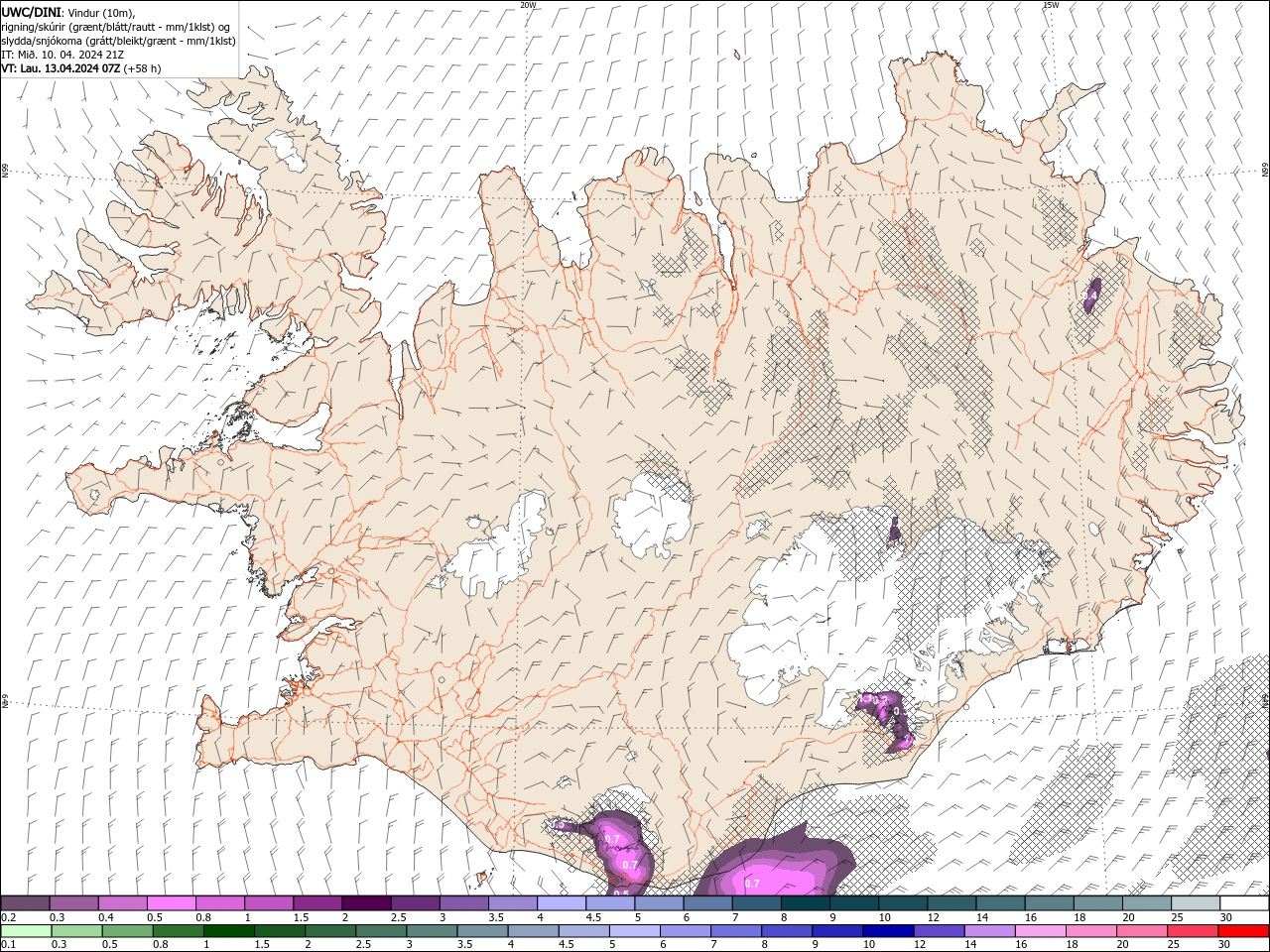Viewport: 1270px width, 952px height.
Task: Click the 15W longitude label at top
Action: coord(1051,5)
